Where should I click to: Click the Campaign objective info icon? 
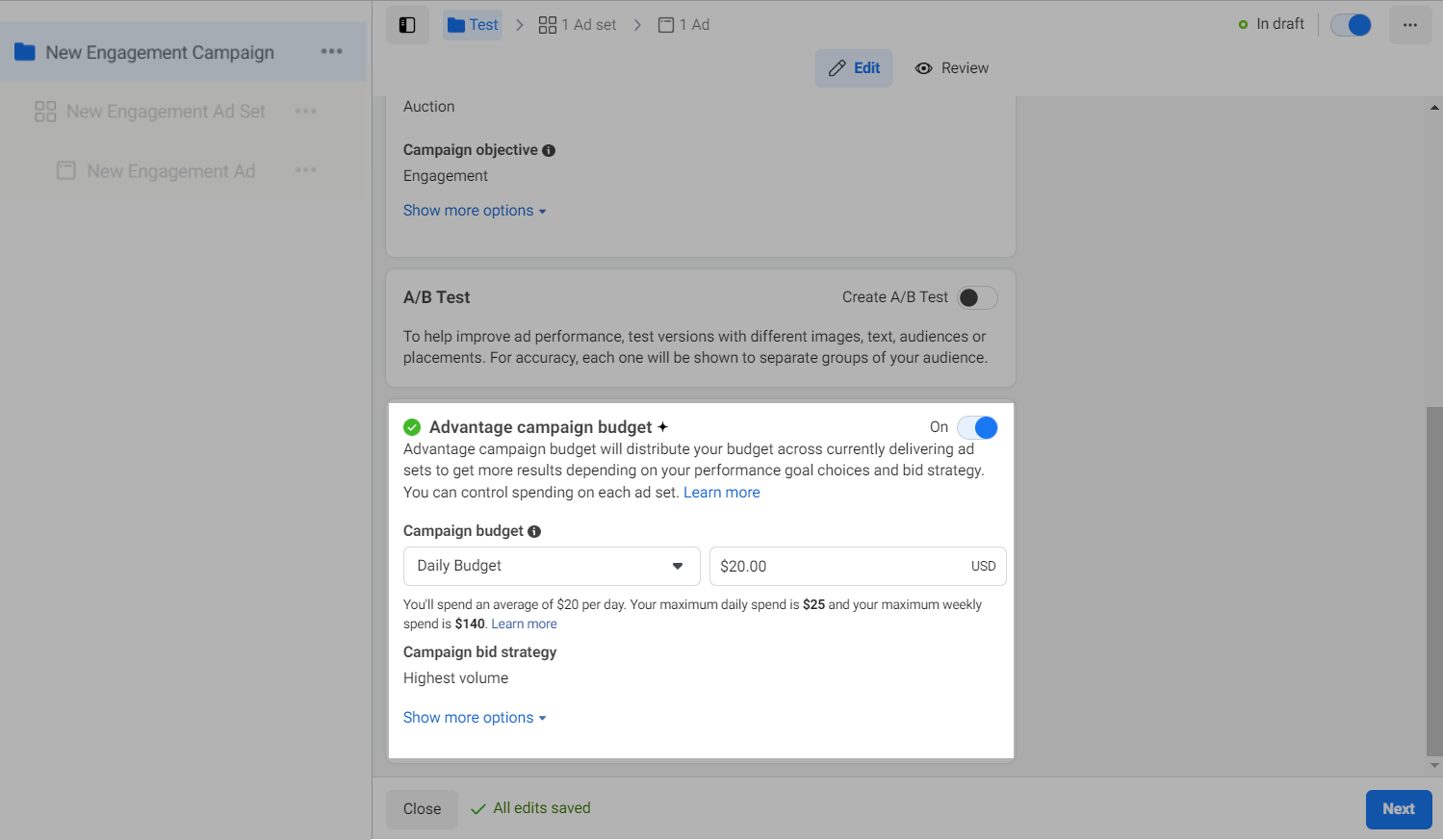tap(549, 150)
